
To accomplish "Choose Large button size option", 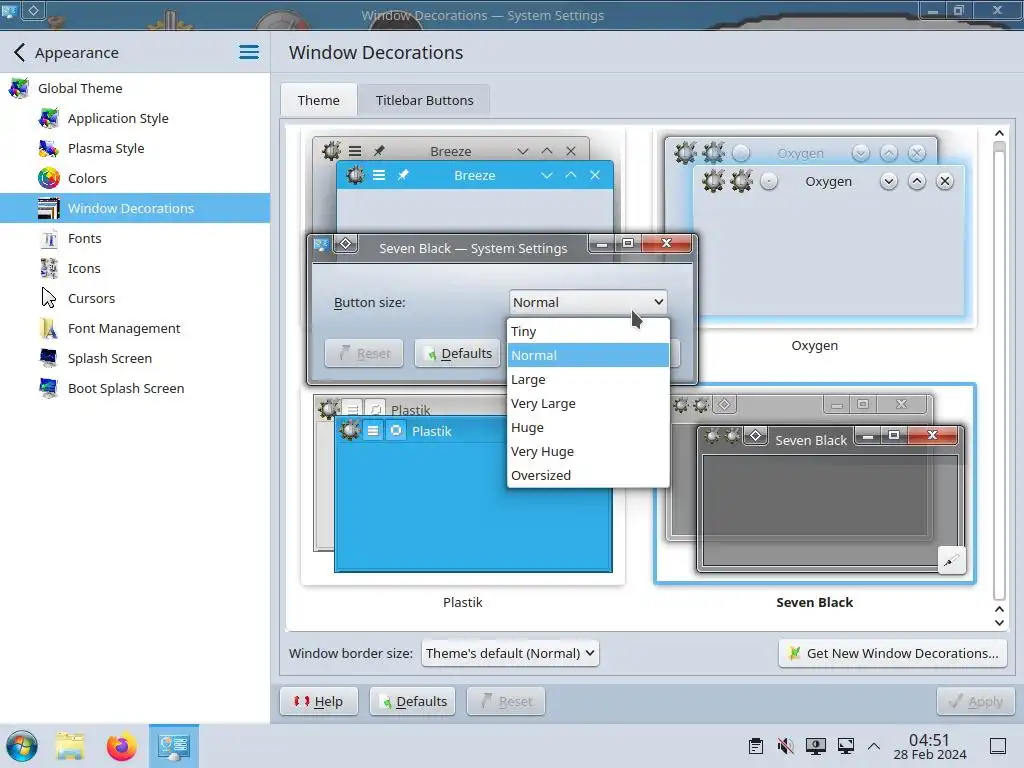I will click(588, 379).
